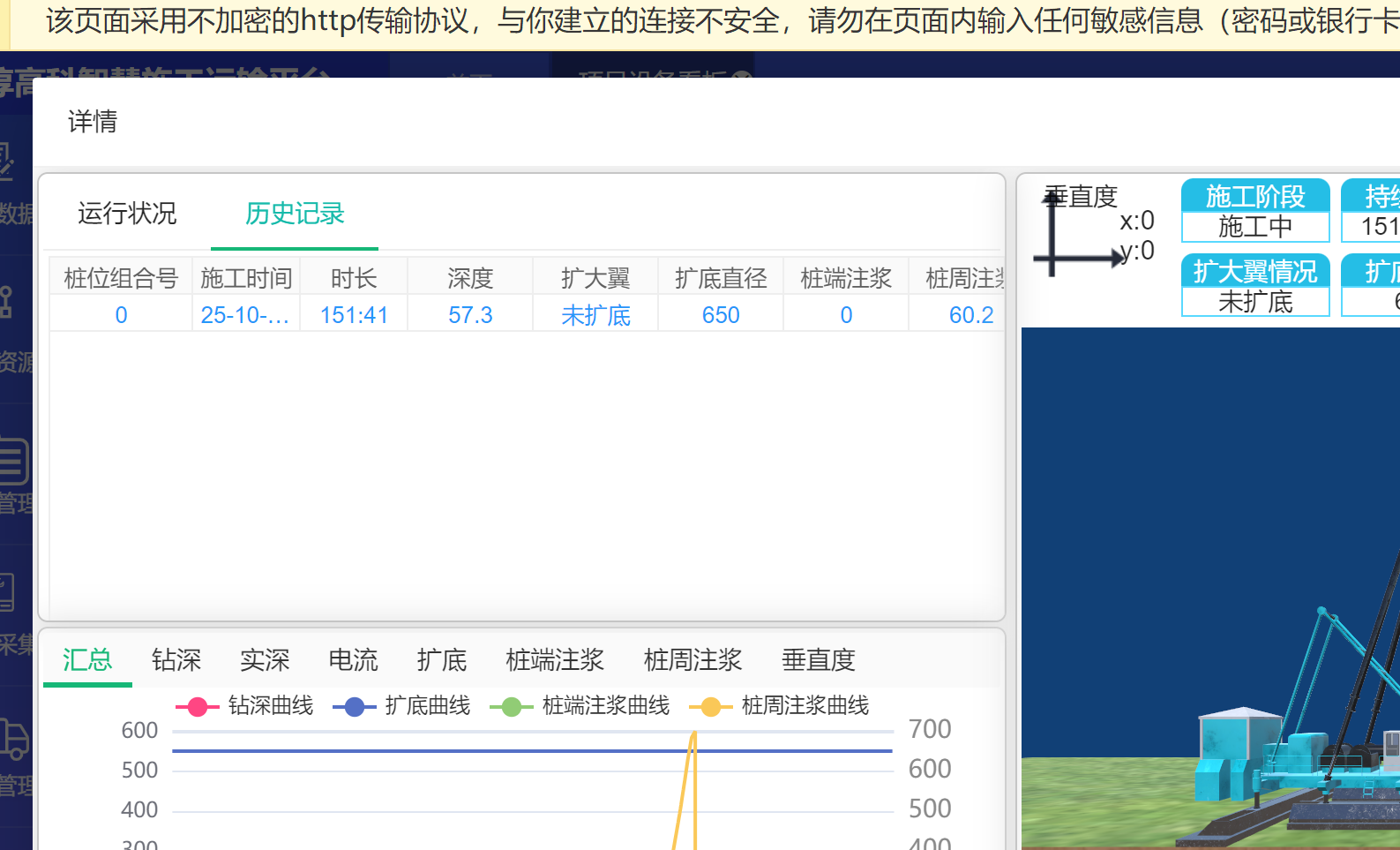Switch to the 电流 chart tab
The width and height of the screenshot is (1400, 850).
(353, 660)
